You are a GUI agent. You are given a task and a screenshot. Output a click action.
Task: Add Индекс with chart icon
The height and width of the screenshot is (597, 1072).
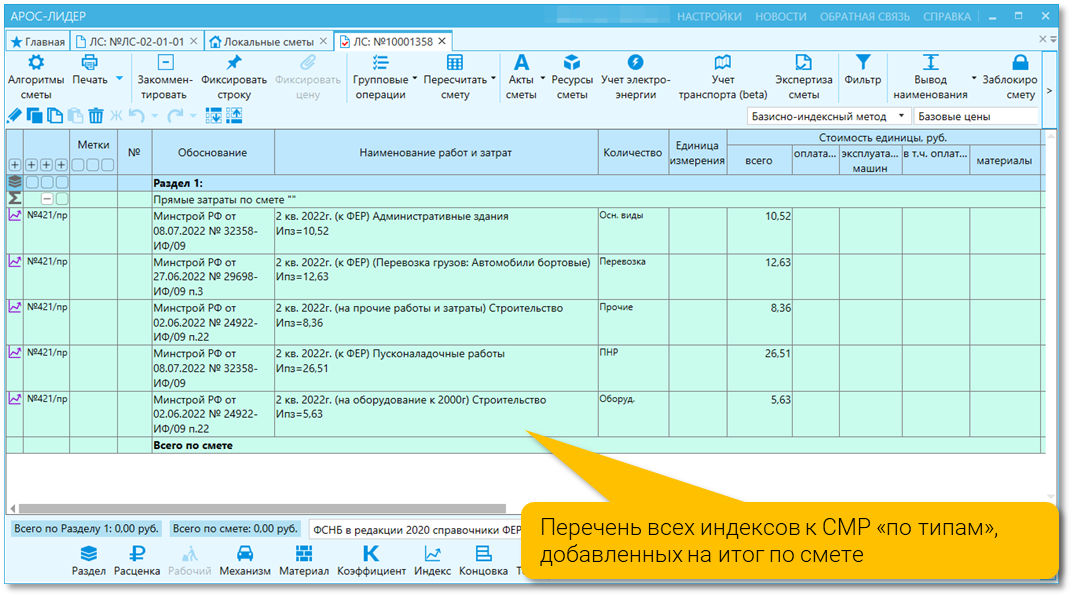pyautogui.click(x=432, y=561)
